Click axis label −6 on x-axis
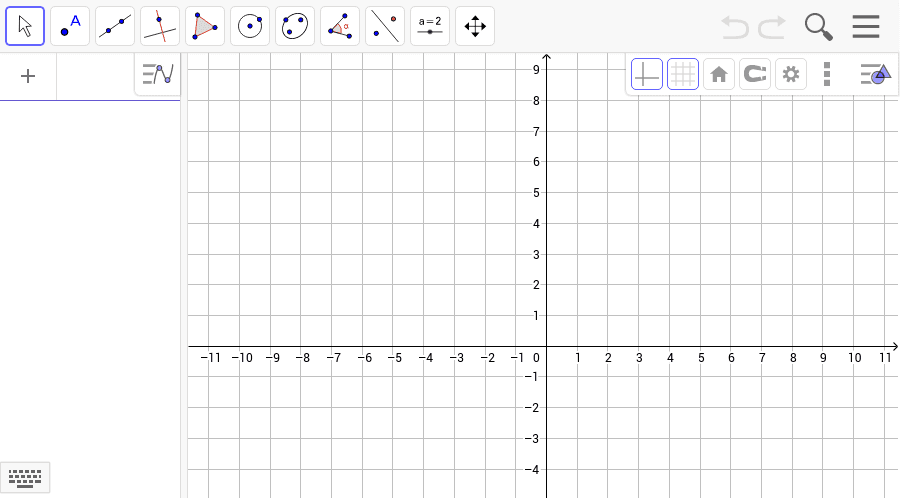900x500 pixels. (364, 358)
